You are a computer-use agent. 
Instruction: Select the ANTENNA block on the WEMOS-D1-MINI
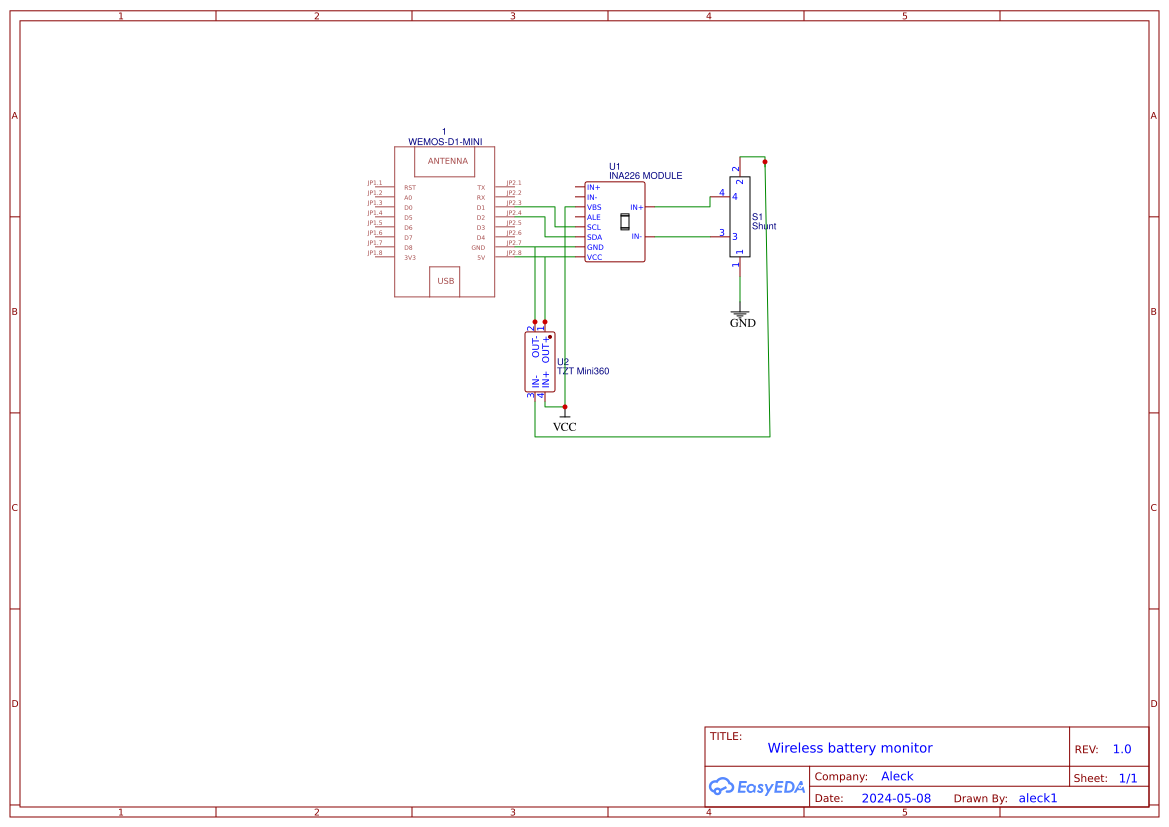pos(444,161)
